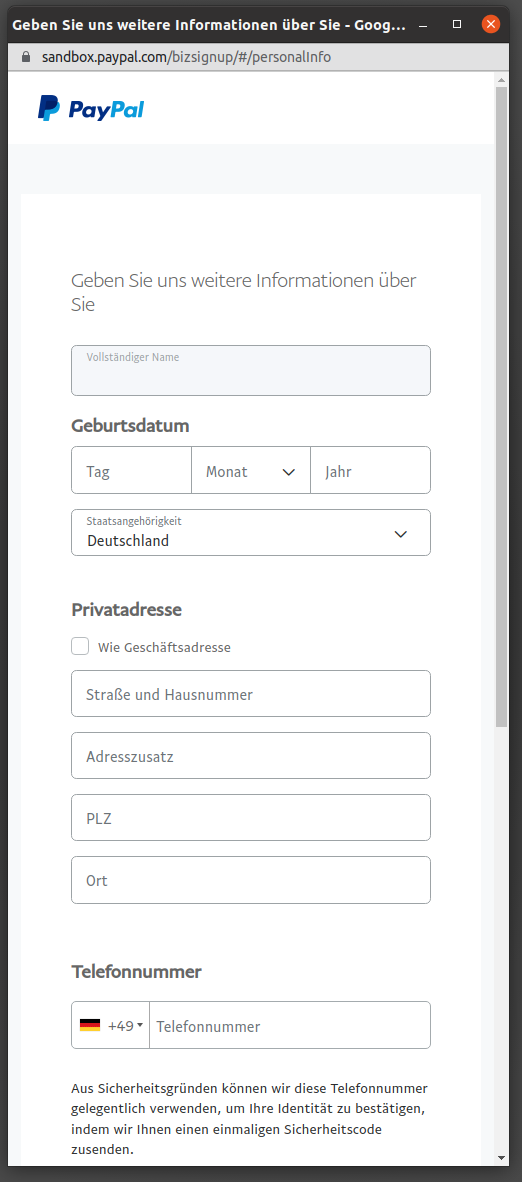Screen dimensions: 522x1182
Task: Click the vertical scrollbar thumb
Action: click(x=502, y=407)
